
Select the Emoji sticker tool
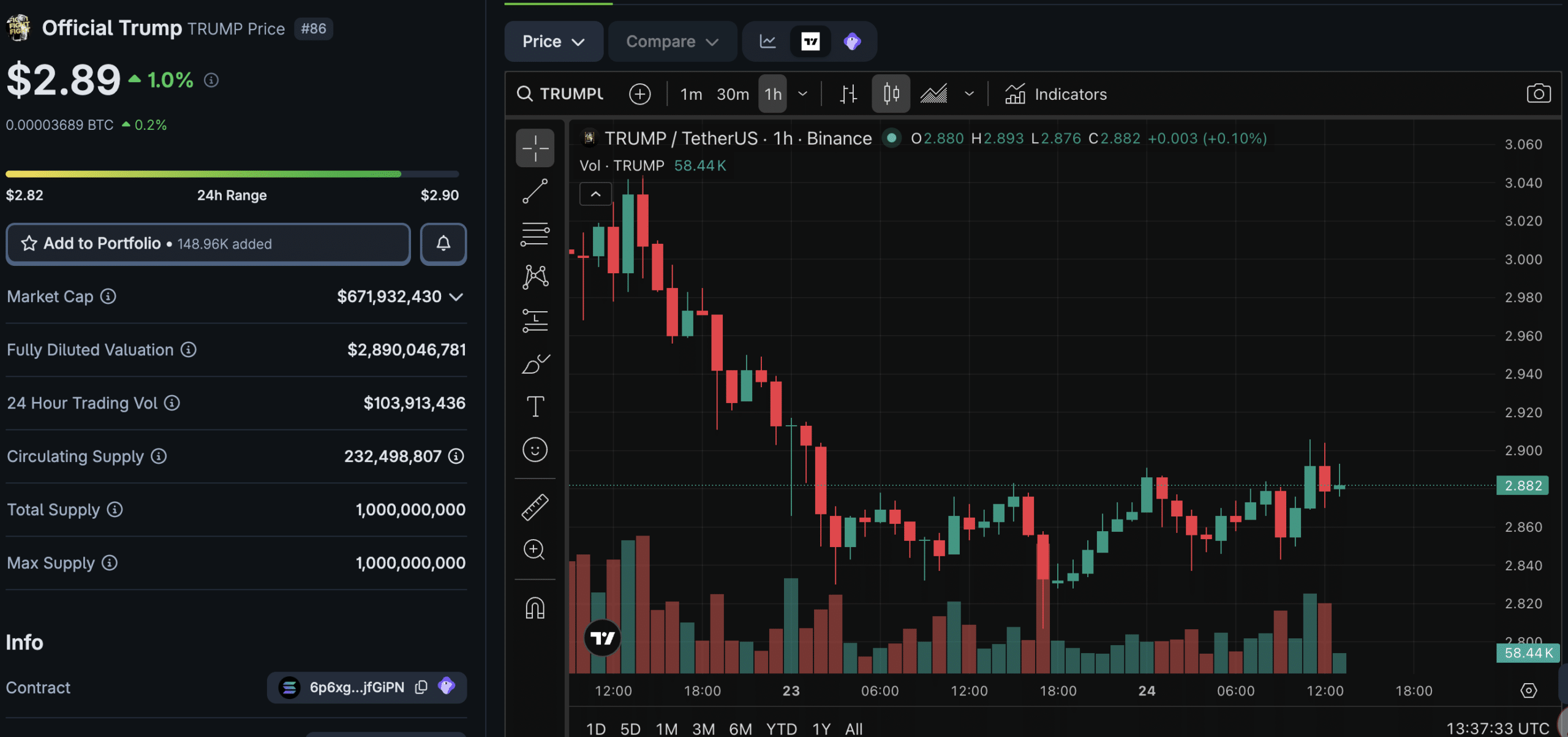click(x=535, y=450)
